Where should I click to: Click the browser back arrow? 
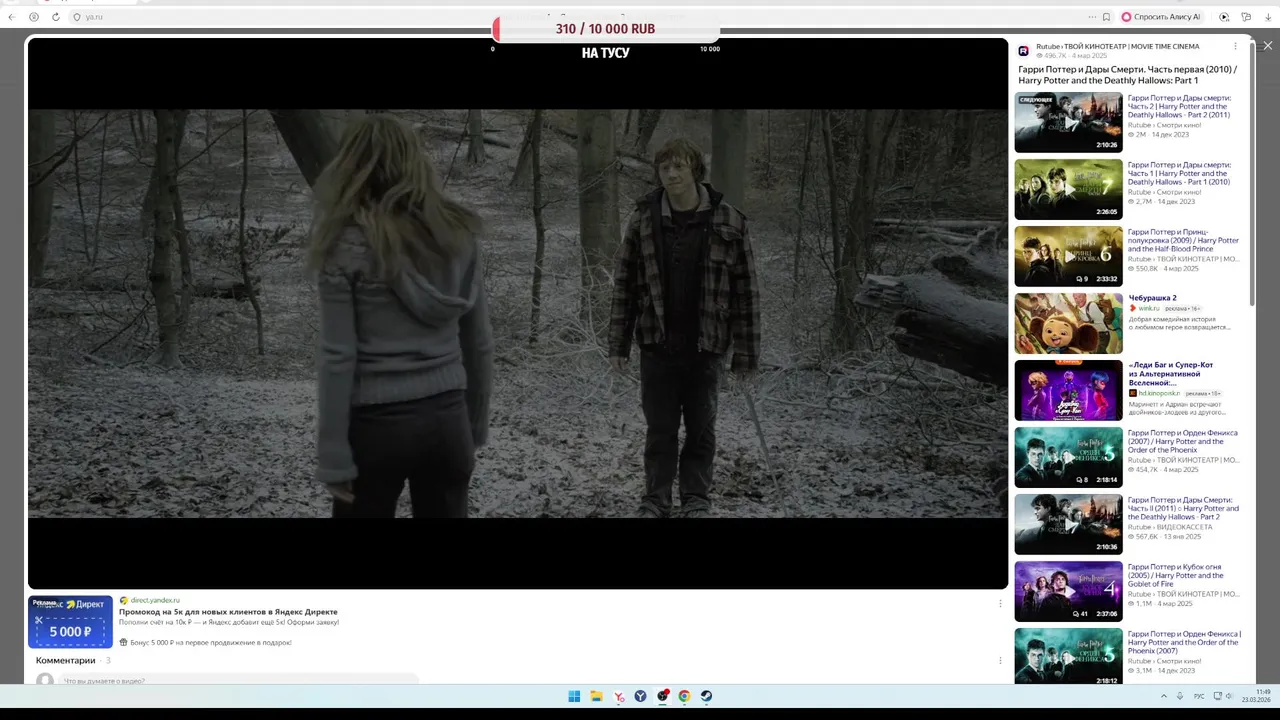point(11,17)
